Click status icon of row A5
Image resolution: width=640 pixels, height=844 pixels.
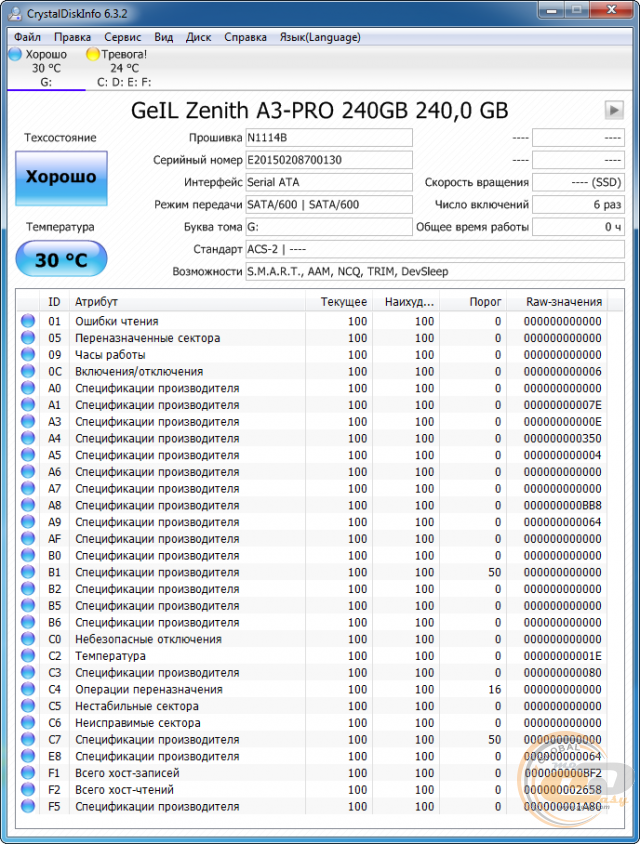click(28, 455)
